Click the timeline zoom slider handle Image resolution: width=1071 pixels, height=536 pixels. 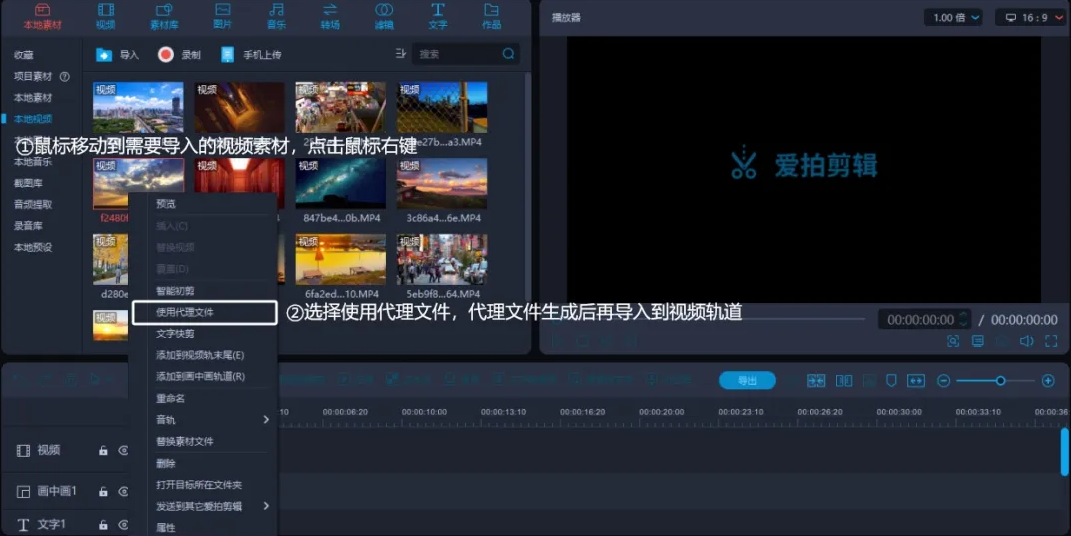click(1000, 380)
